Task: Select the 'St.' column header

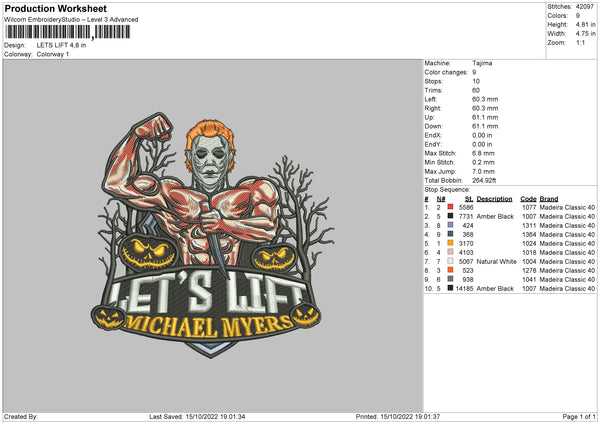Action: point(469,199)
